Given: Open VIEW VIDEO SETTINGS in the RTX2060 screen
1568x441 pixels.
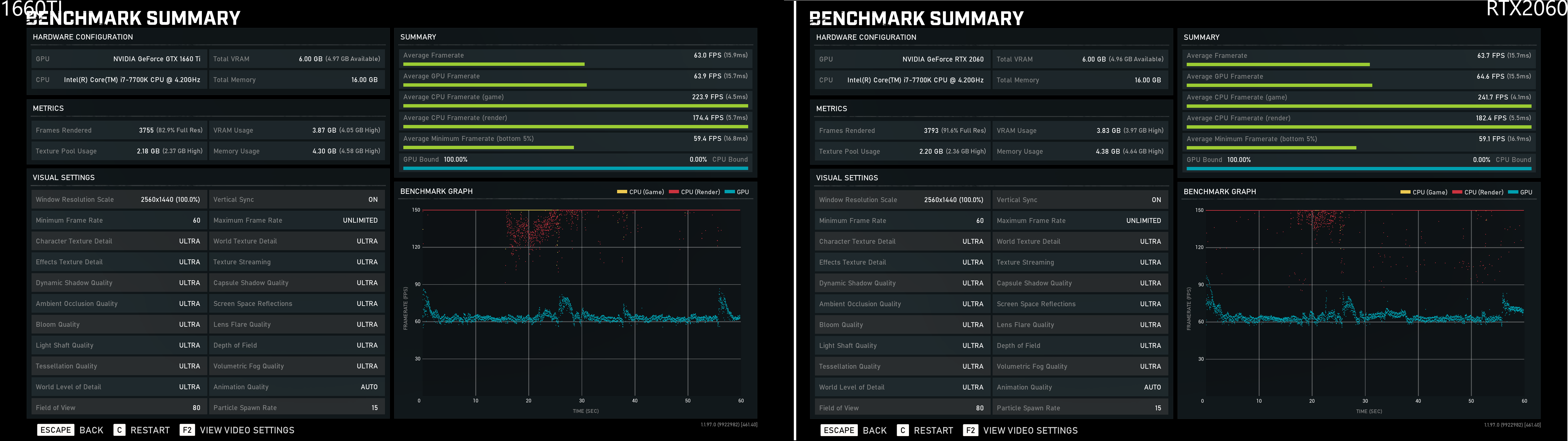Looking at the screenshot, I should coord(1021,430).
